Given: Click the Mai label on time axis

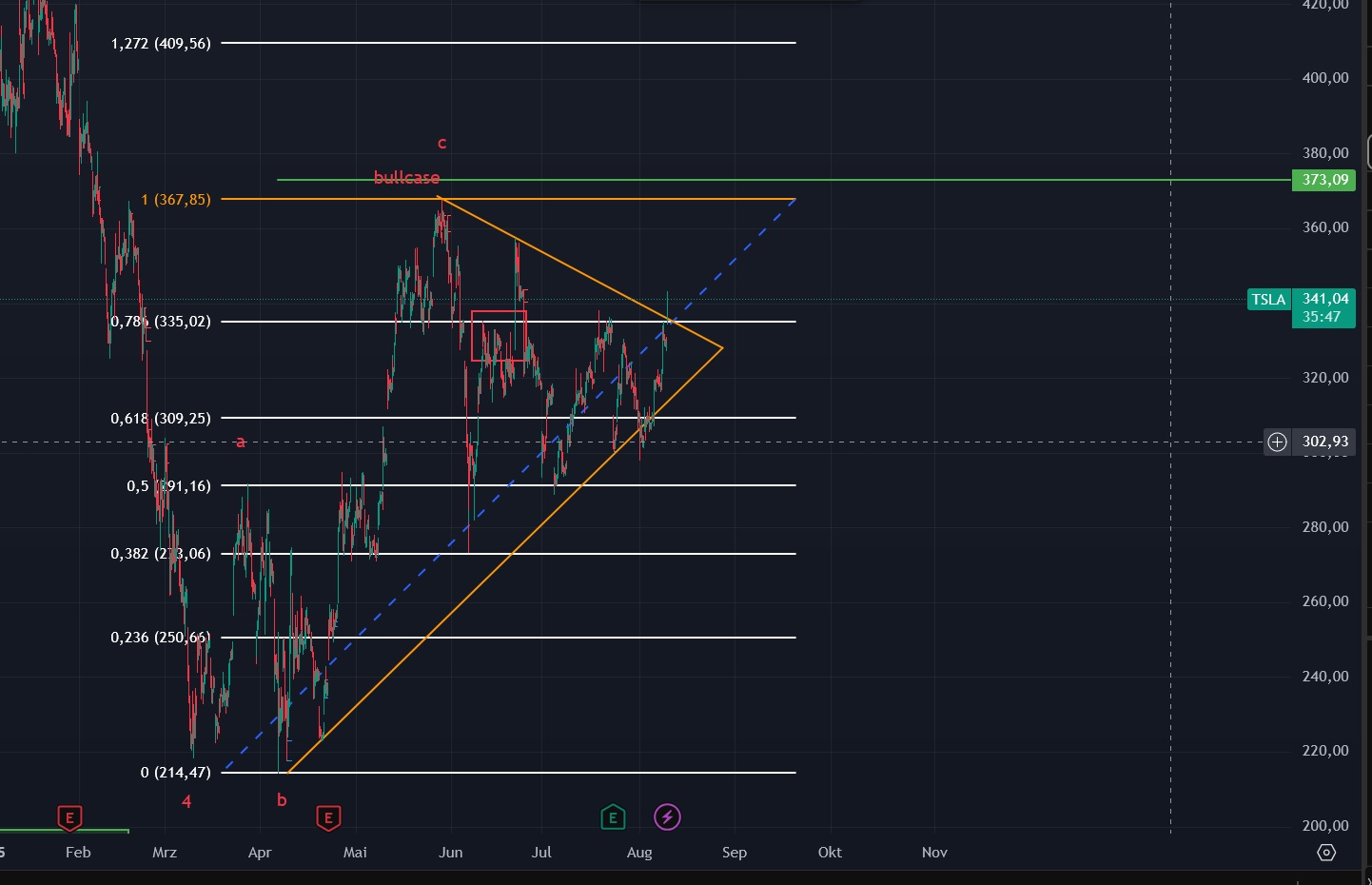Looking at the screenshot, I should point(355,853).
